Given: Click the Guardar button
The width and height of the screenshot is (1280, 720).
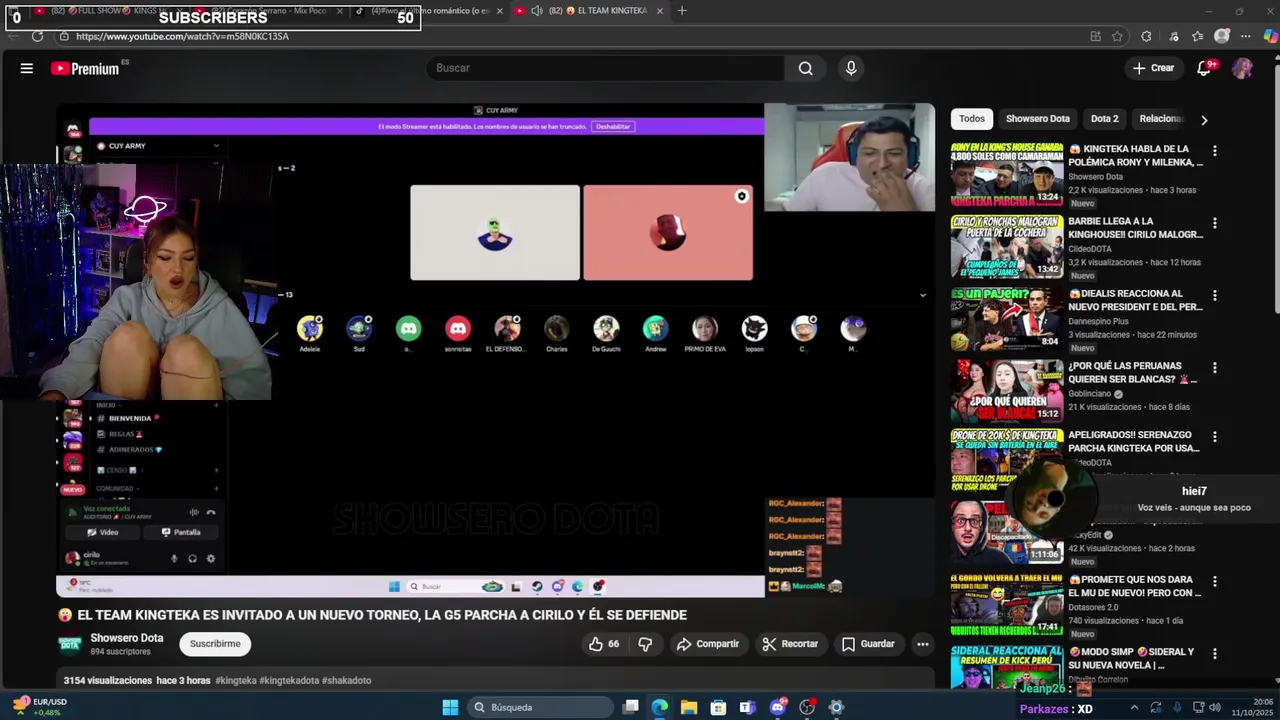Looking at the screenshot, I should click(868, 644).
